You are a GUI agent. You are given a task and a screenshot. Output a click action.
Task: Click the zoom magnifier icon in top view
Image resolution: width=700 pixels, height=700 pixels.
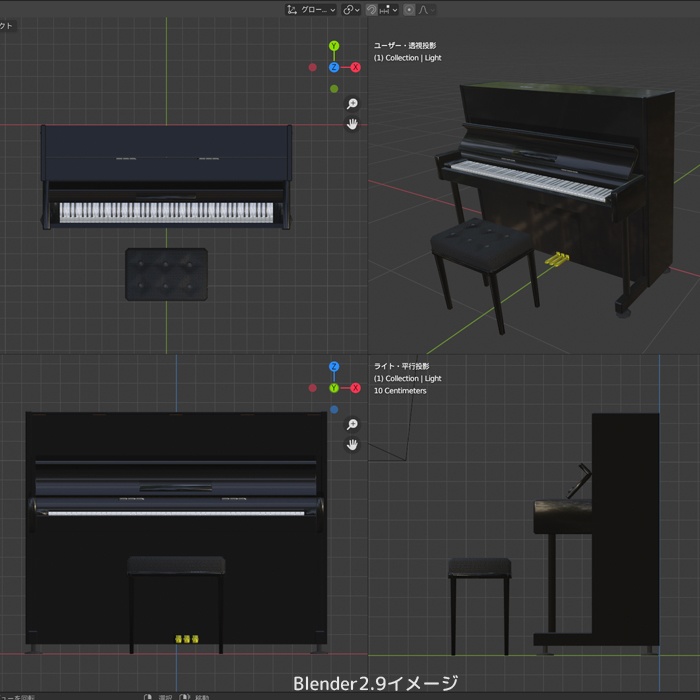[352, 104]
